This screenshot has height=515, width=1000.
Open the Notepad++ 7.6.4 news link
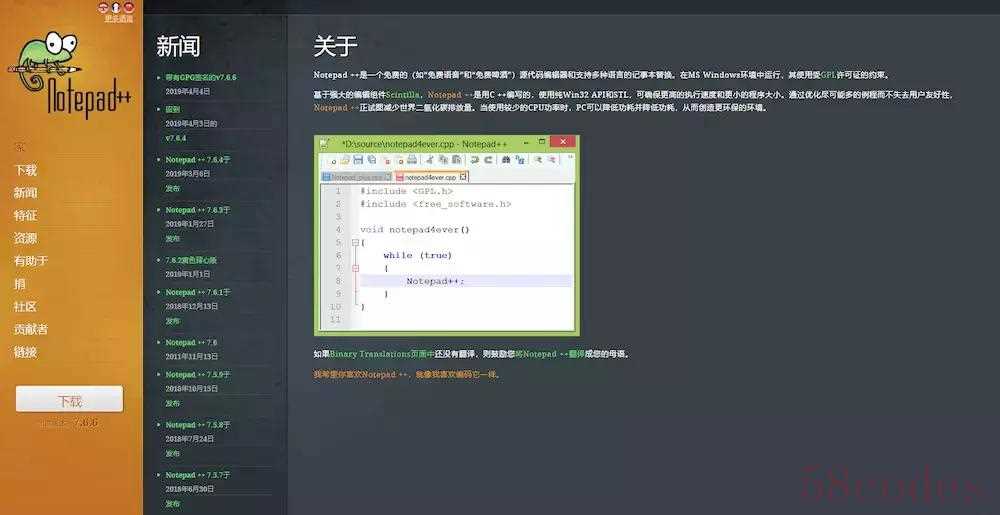click(x=198, y=159)
